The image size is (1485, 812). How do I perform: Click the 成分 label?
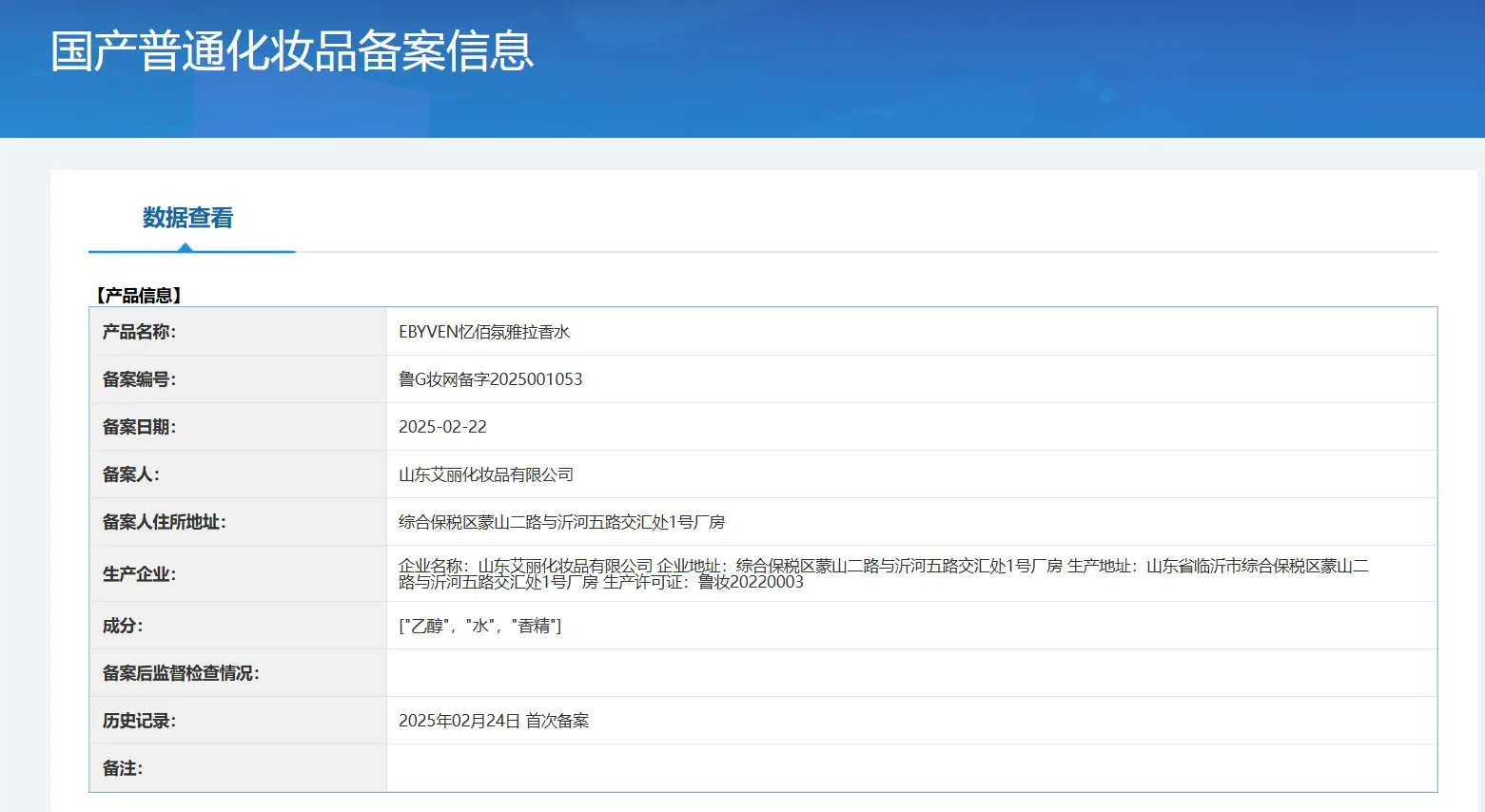click(122, 626)
